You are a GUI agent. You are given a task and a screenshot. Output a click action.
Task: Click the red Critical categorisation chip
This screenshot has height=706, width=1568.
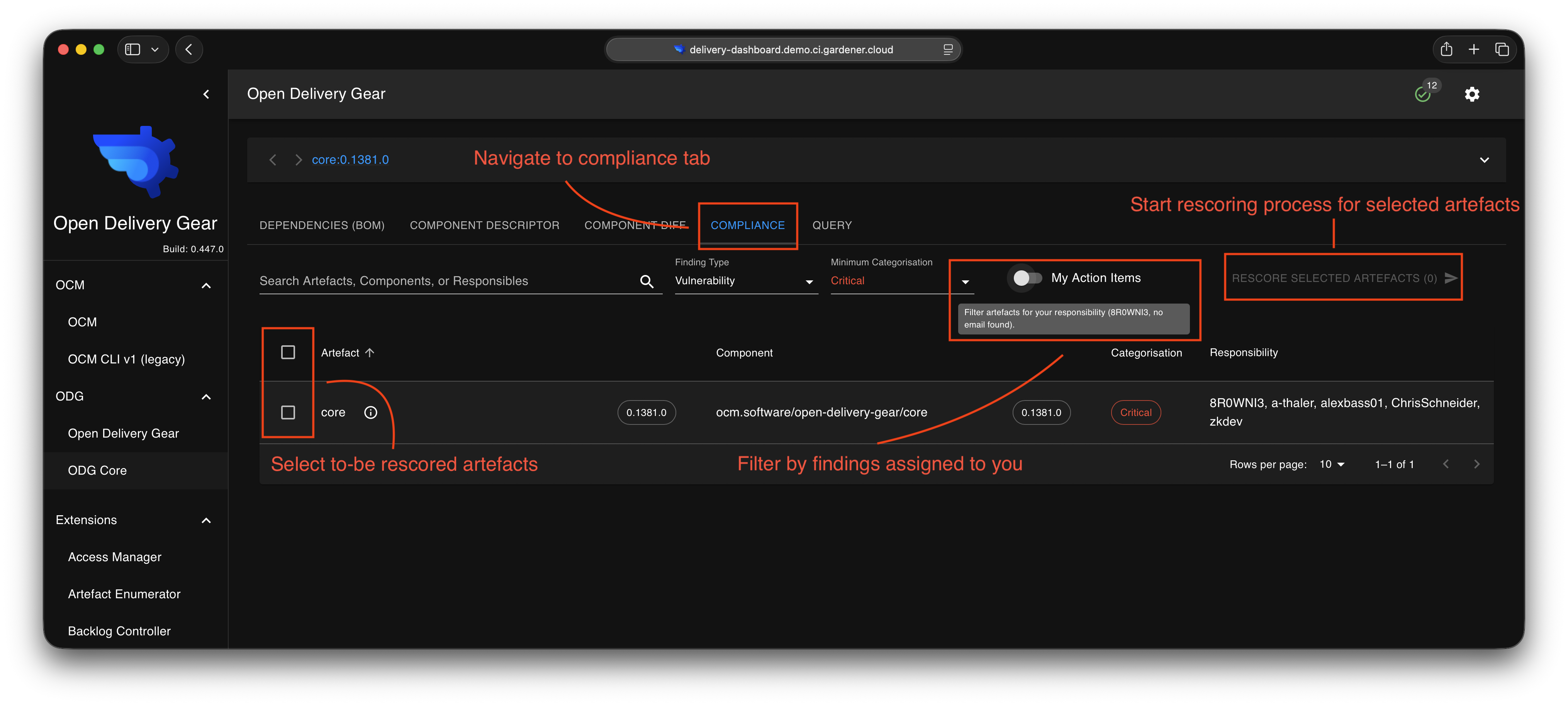pyautogui.click(x=1135, y=412)
